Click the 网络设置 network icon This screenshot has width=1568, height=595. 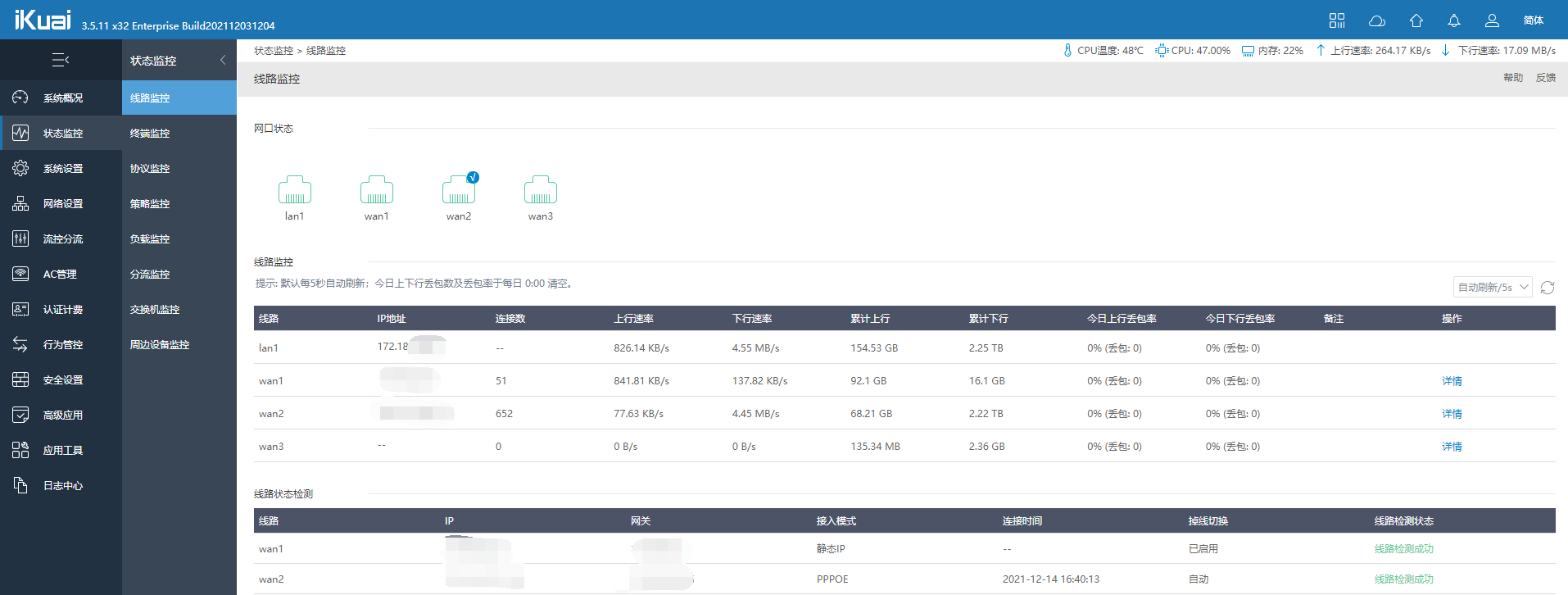(20, 203)
